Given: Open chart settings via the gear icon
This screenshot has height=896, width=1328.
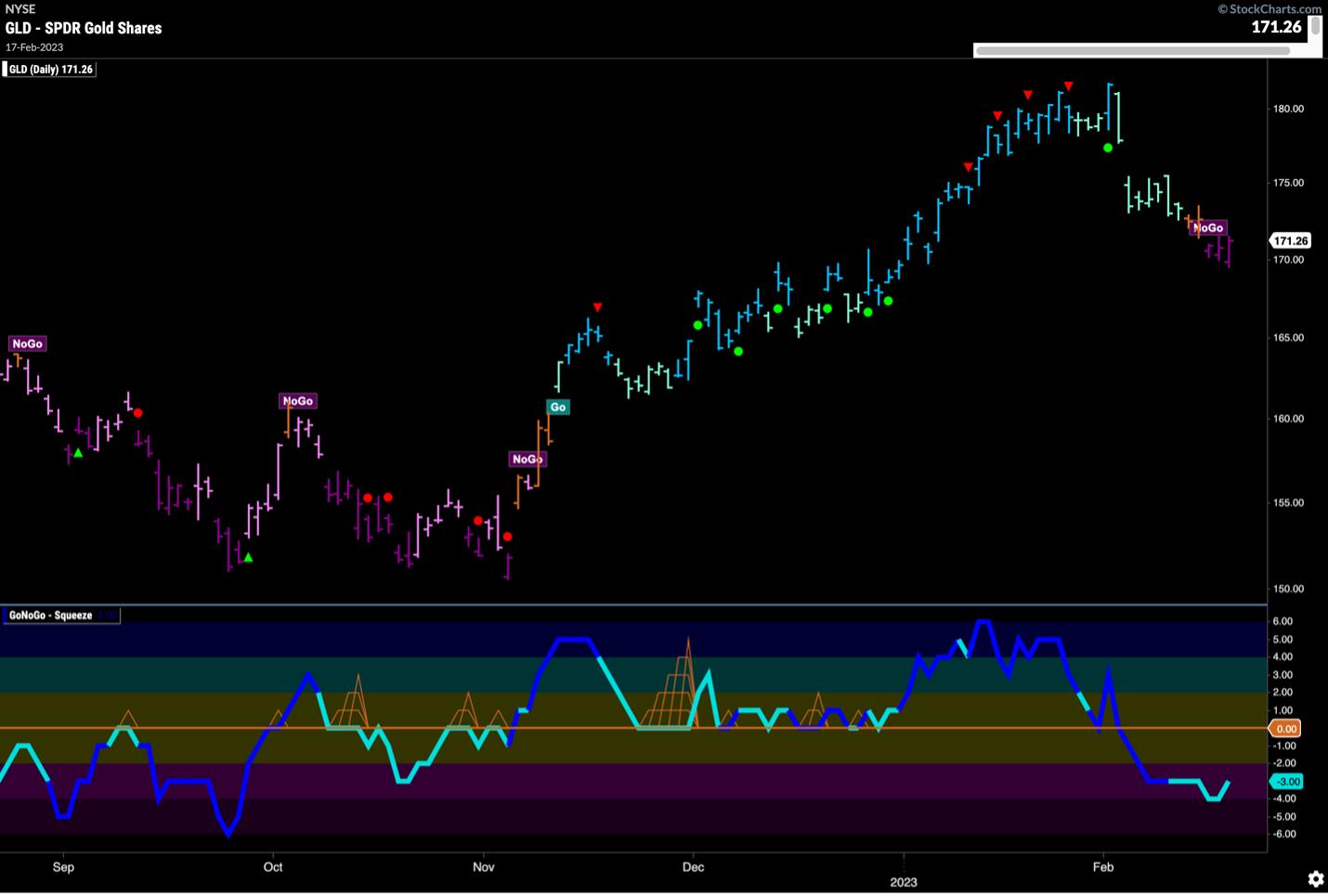Looking at the screenshot, I should 1315,878.
